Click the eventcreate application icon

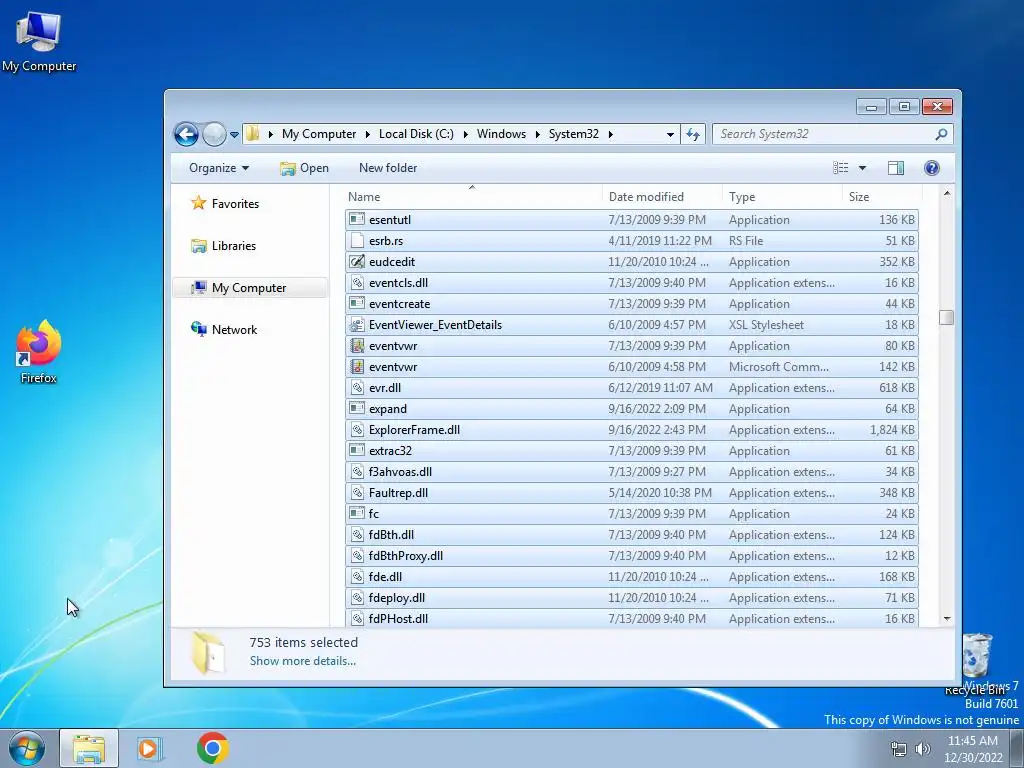coord(357,303)
